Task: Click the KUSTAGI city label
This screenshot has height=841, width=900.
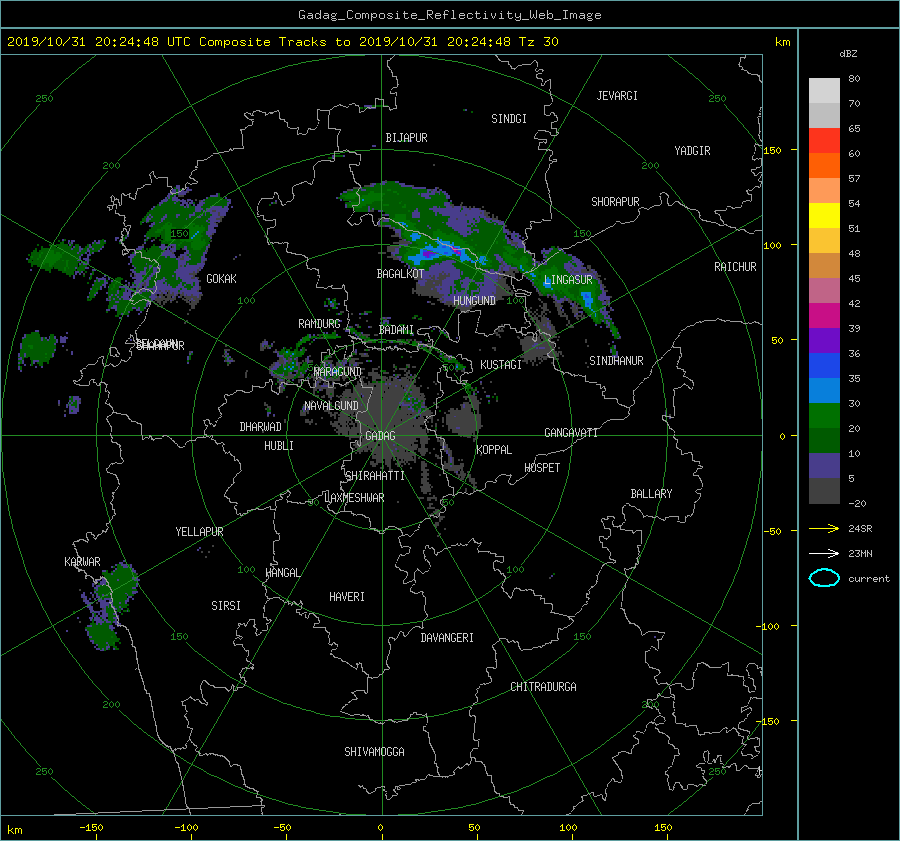Action: 501,365
